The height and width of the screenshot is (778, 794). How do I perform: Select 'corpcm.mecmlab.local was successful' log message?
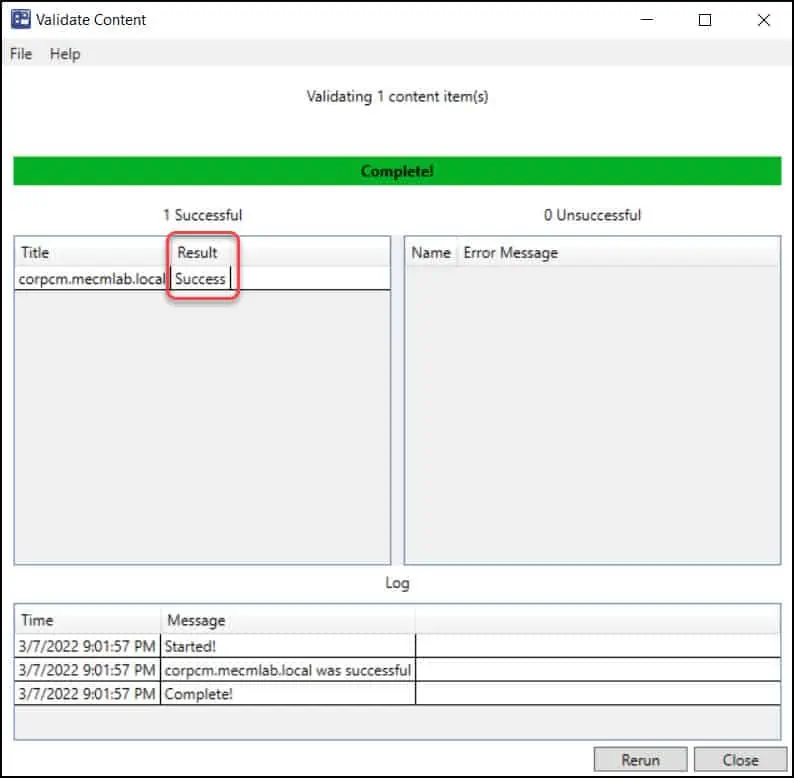pos(288,670)
